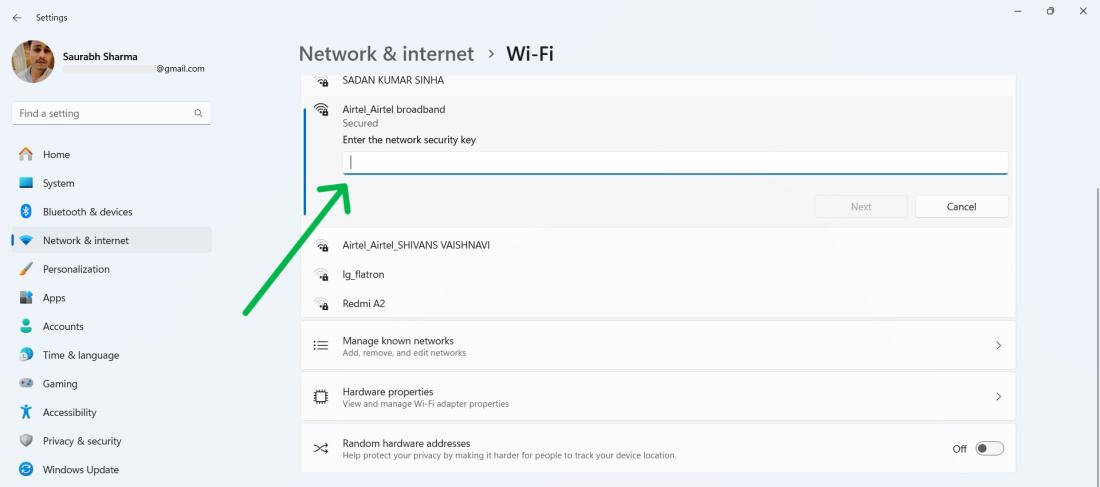Click the Gaming controller icon
This screenshot has width=1100, height=487.
[x=26, y=384]
